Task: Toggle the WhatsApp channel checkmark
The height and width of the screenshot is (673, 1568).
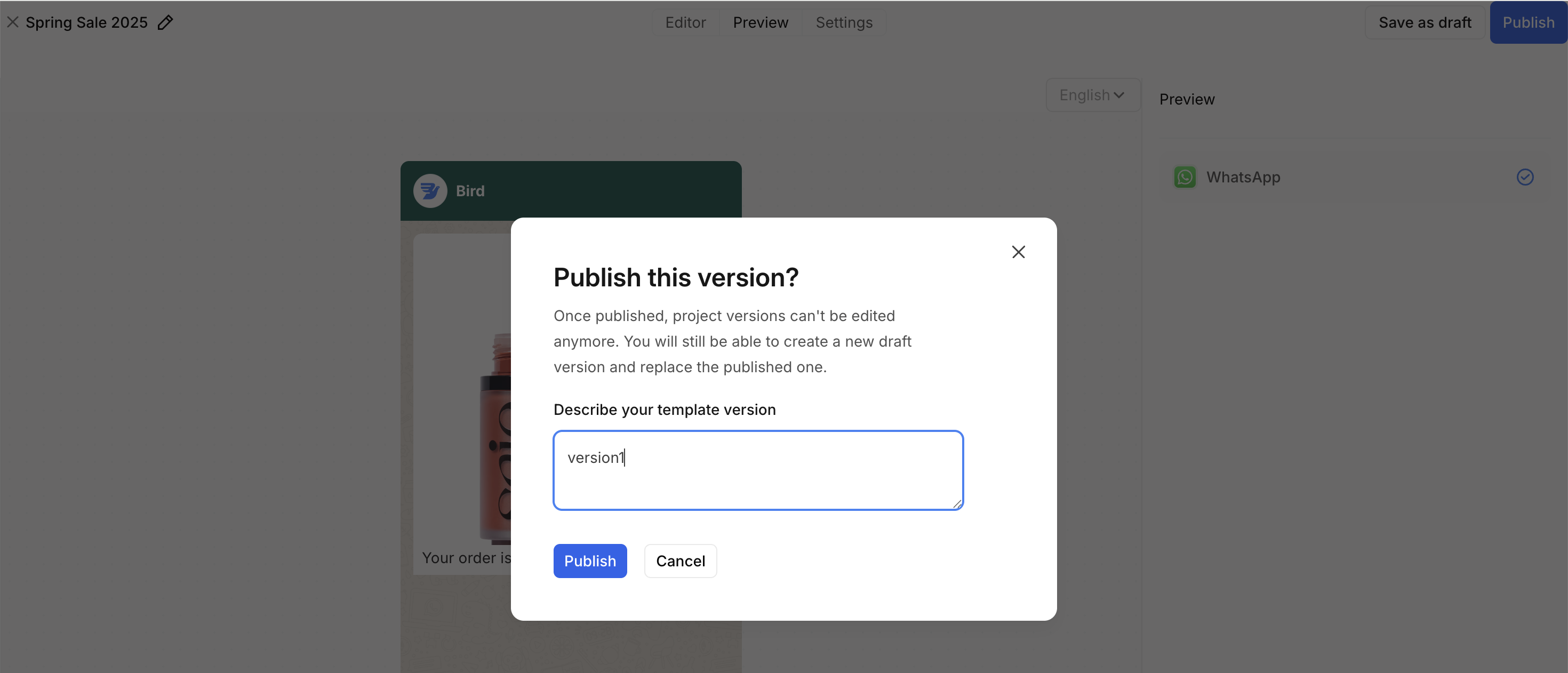Action: point(1524,177)
